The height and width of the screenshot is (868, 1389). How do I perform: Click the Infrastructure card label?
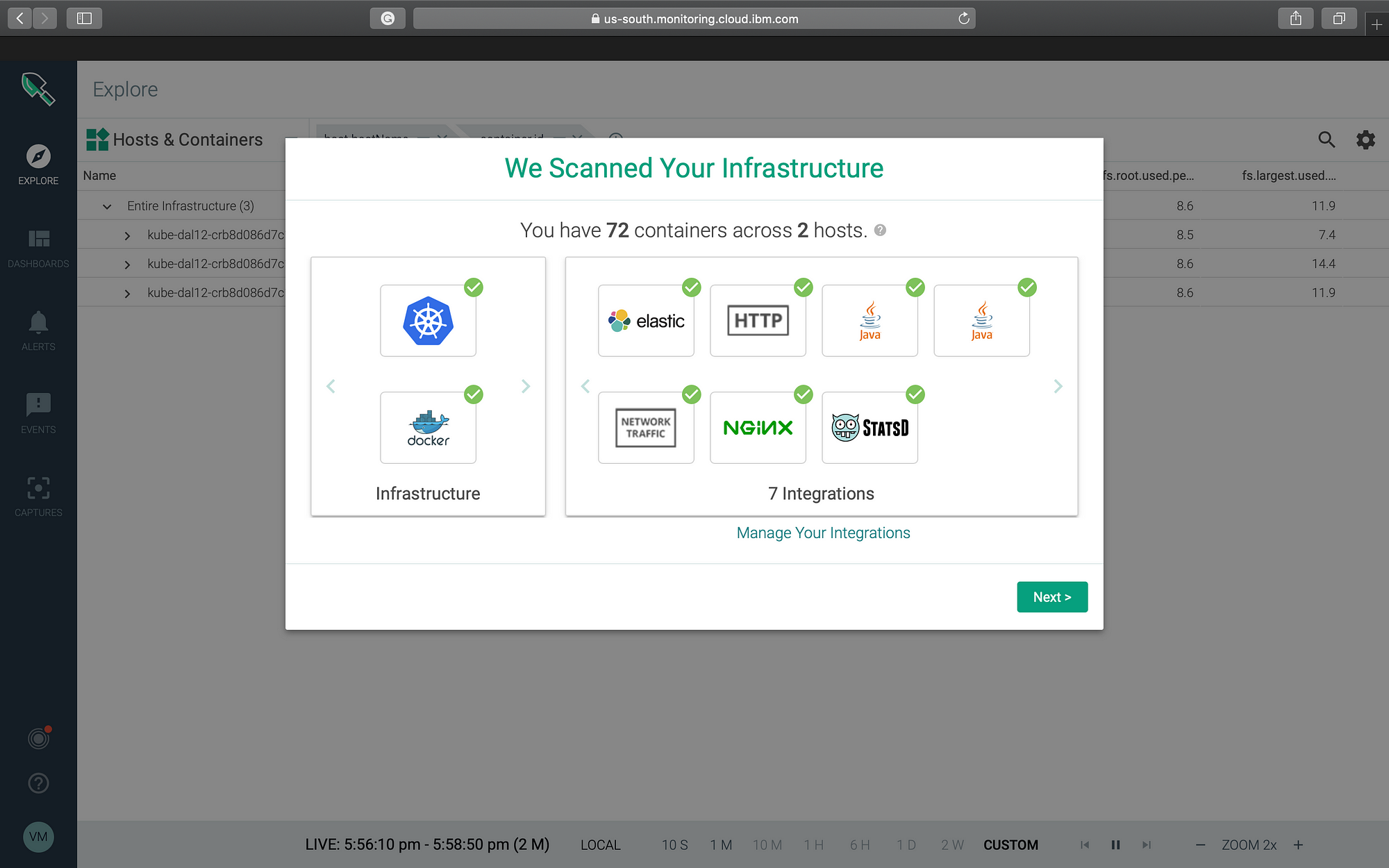[428, 494]
